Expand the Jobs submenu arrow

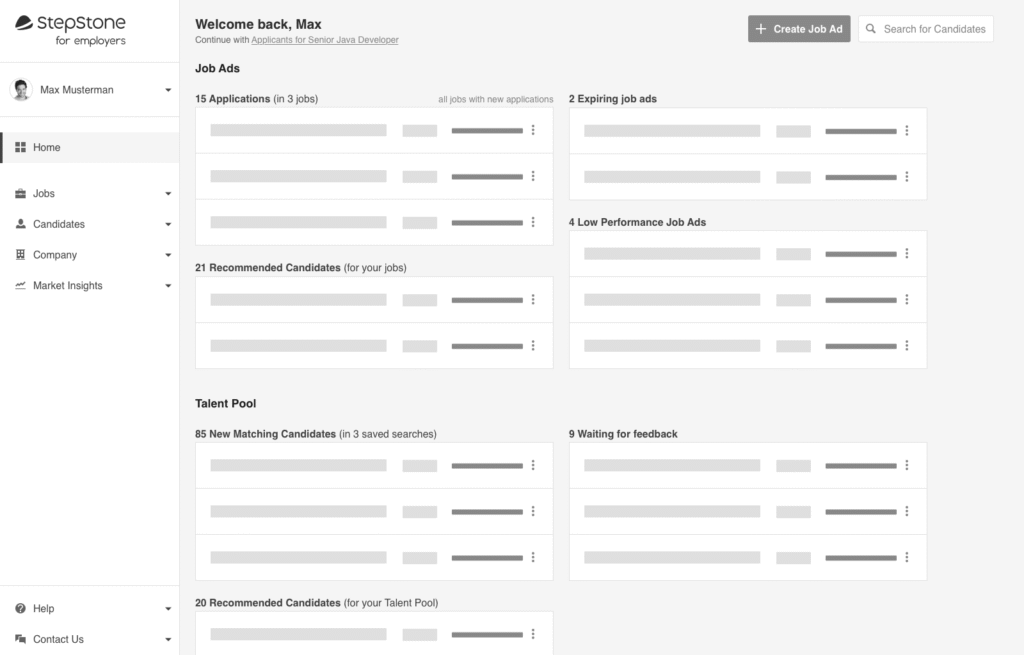(x=168, y=194)
